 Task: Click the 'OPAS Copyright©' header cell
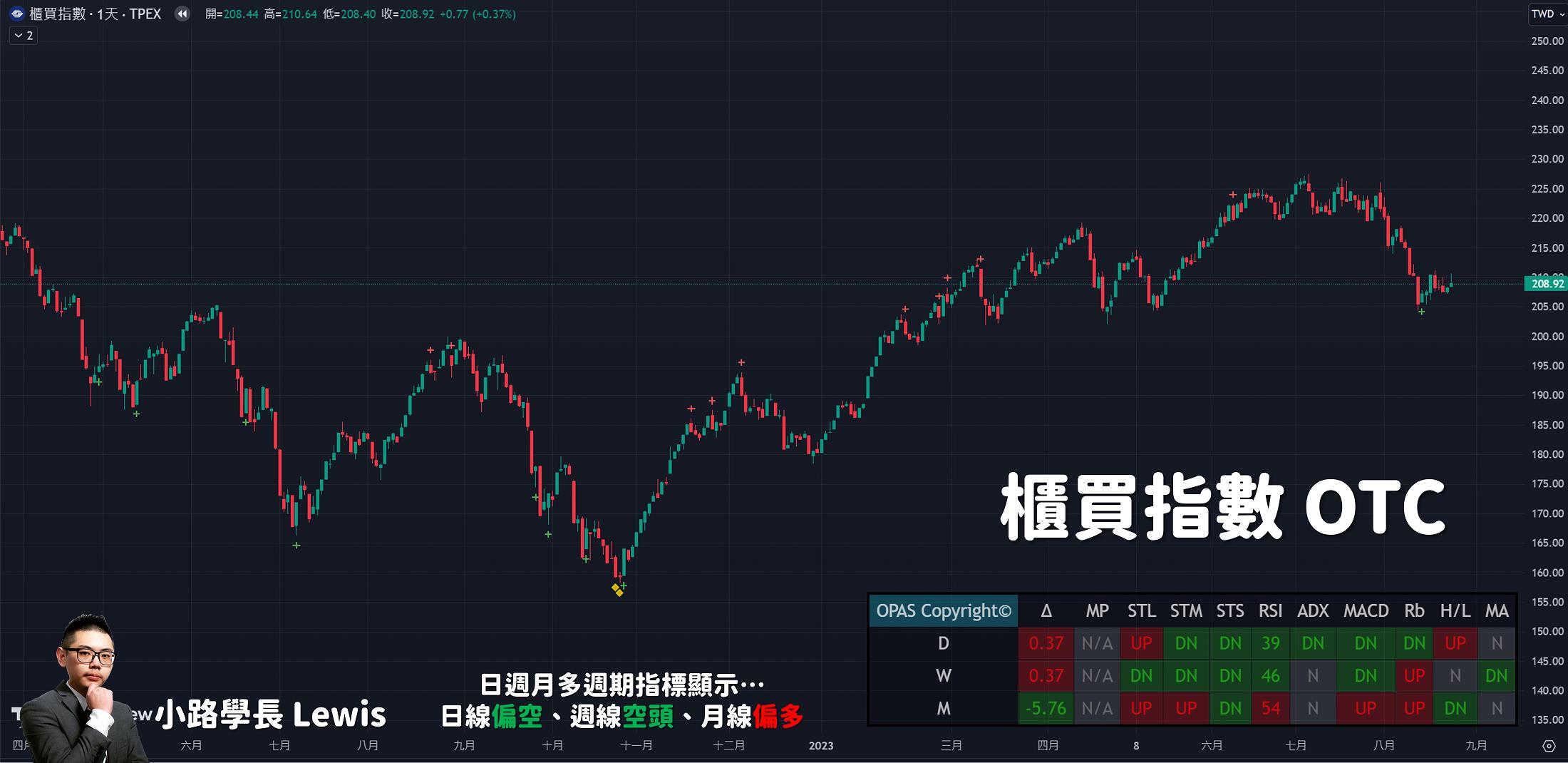pos(943,611)
